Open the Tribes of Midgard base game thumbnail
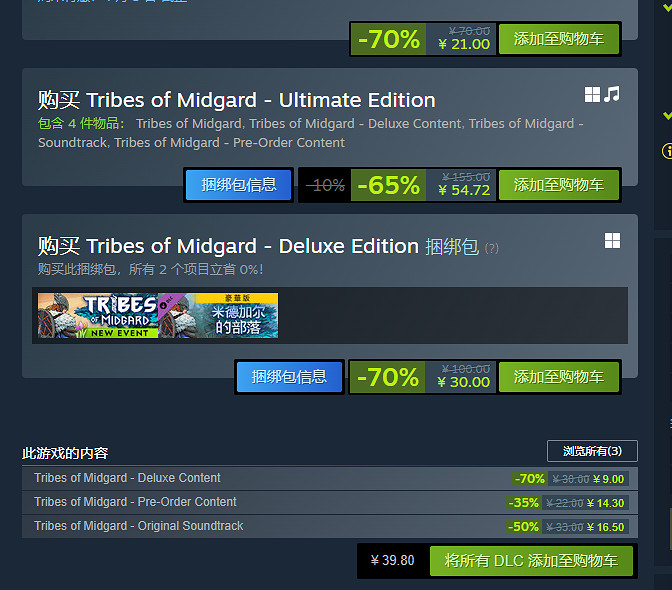Screen dimensions: 672x590 coord(98,315)
